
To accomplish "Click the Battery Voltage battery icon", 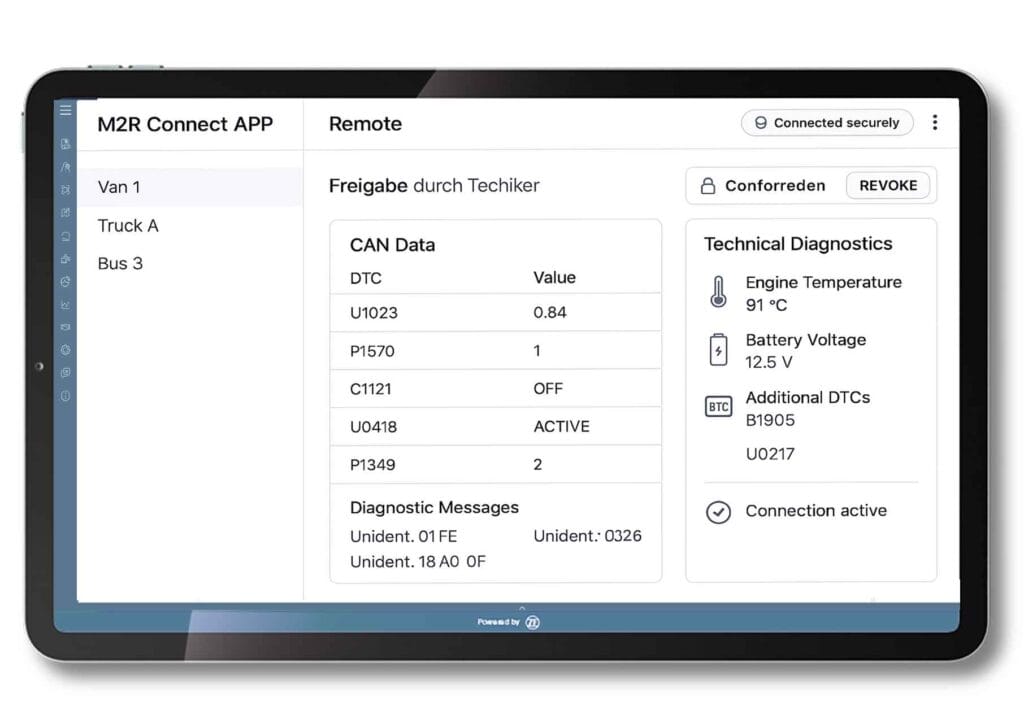I will click(717, 350).
